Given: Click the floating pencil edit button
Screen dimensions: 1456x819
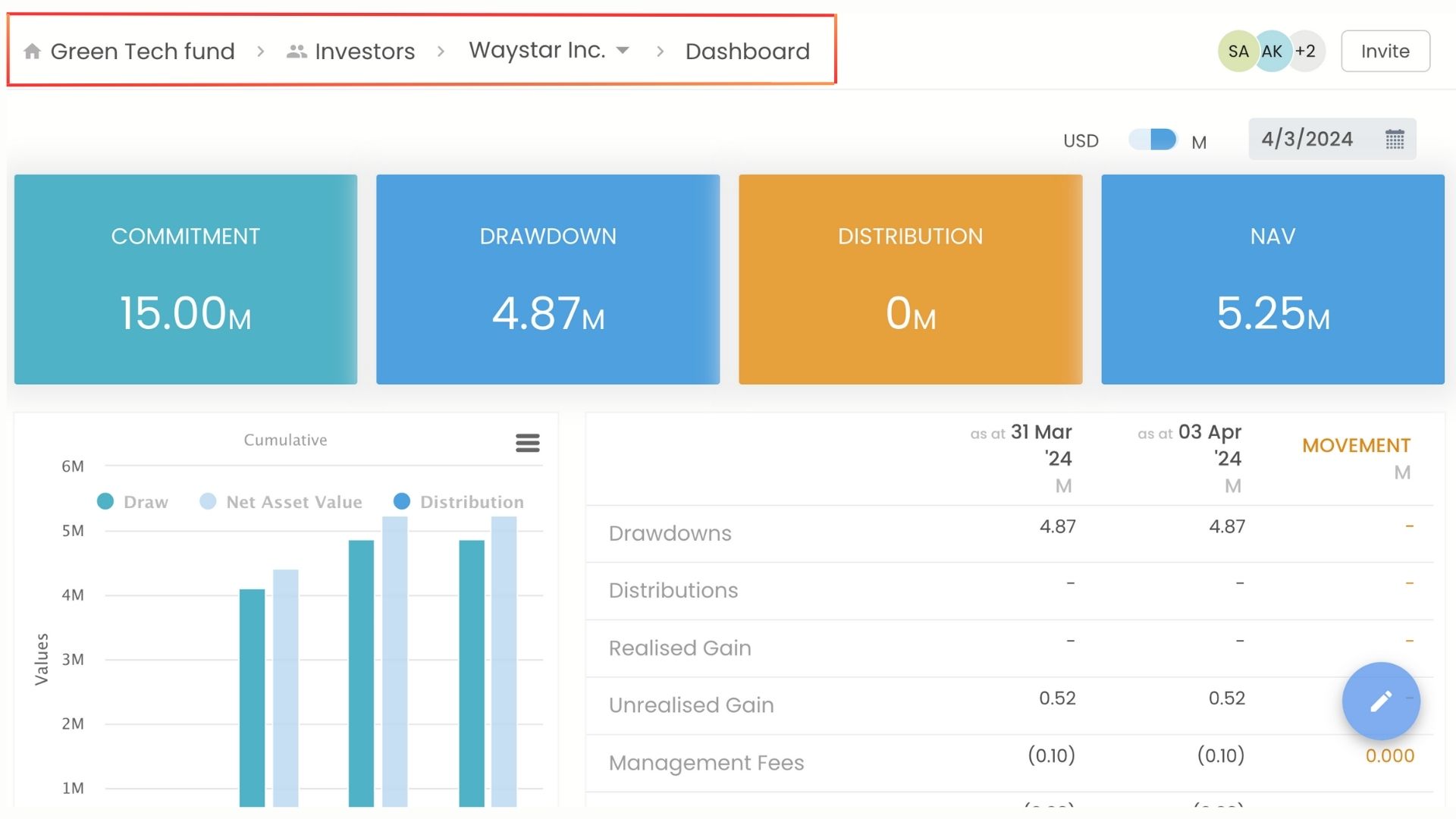Looking at the screenshot, I should click(1381, 701).
